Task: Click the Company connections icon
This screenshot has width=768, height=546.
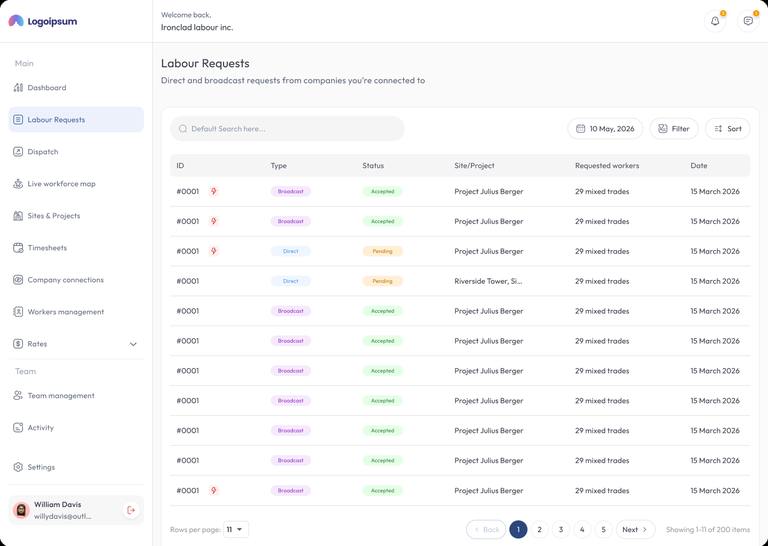Action: click(x=18, y=280)
